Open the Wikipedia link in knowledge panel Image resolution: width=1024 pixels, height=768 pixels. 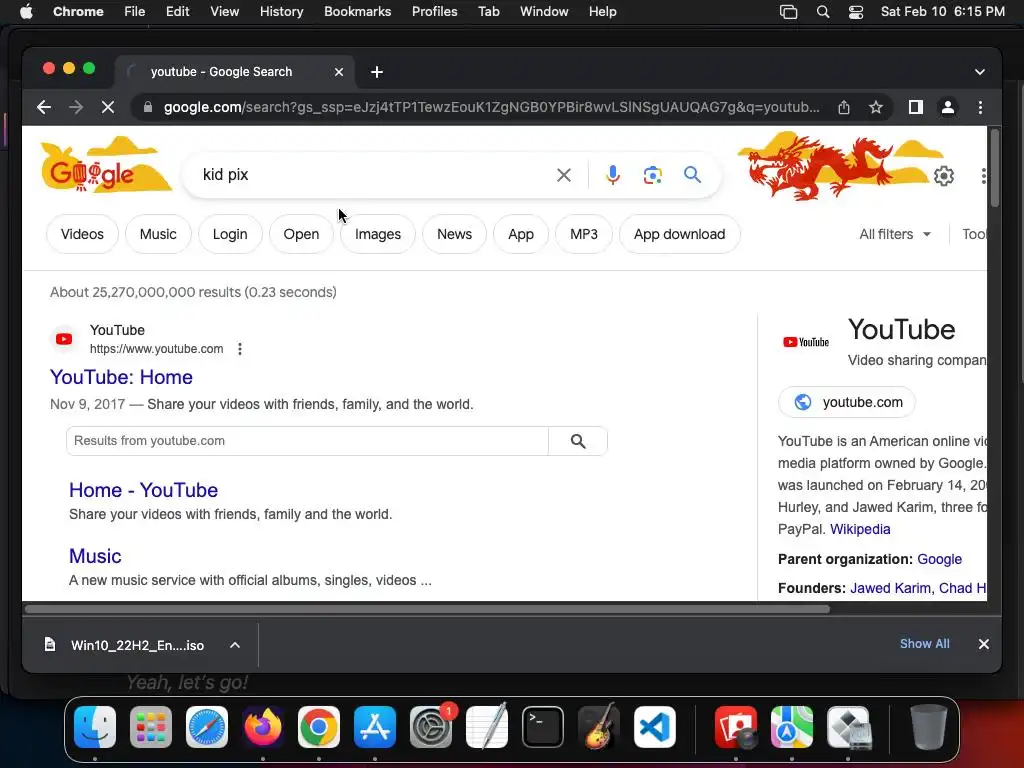(x=860, y=530)
